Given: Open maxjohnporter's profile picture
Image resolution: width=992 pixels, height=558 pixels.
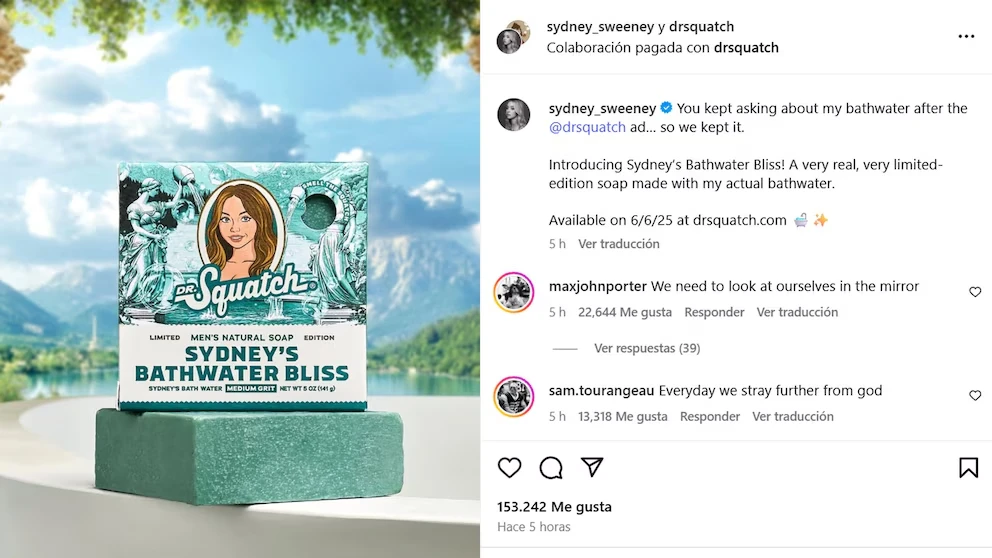Looking at the screenshot, I should tap(514, 292).
